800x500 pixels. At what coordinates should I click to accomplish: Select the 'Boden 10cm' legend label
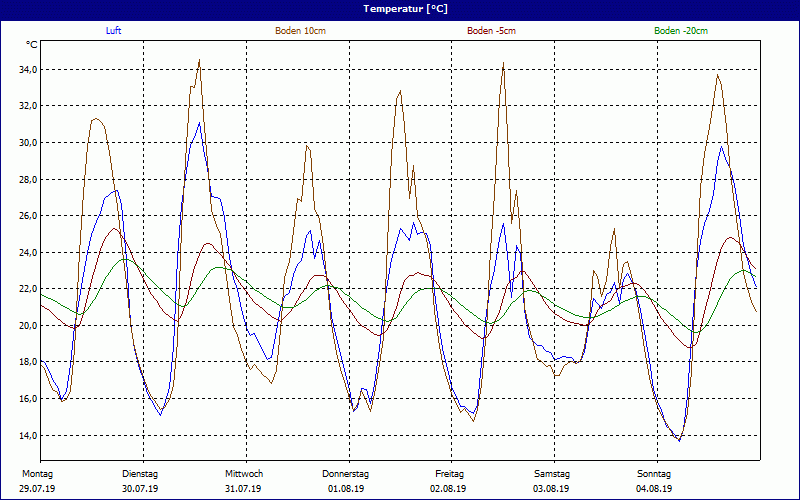(301, 31)
